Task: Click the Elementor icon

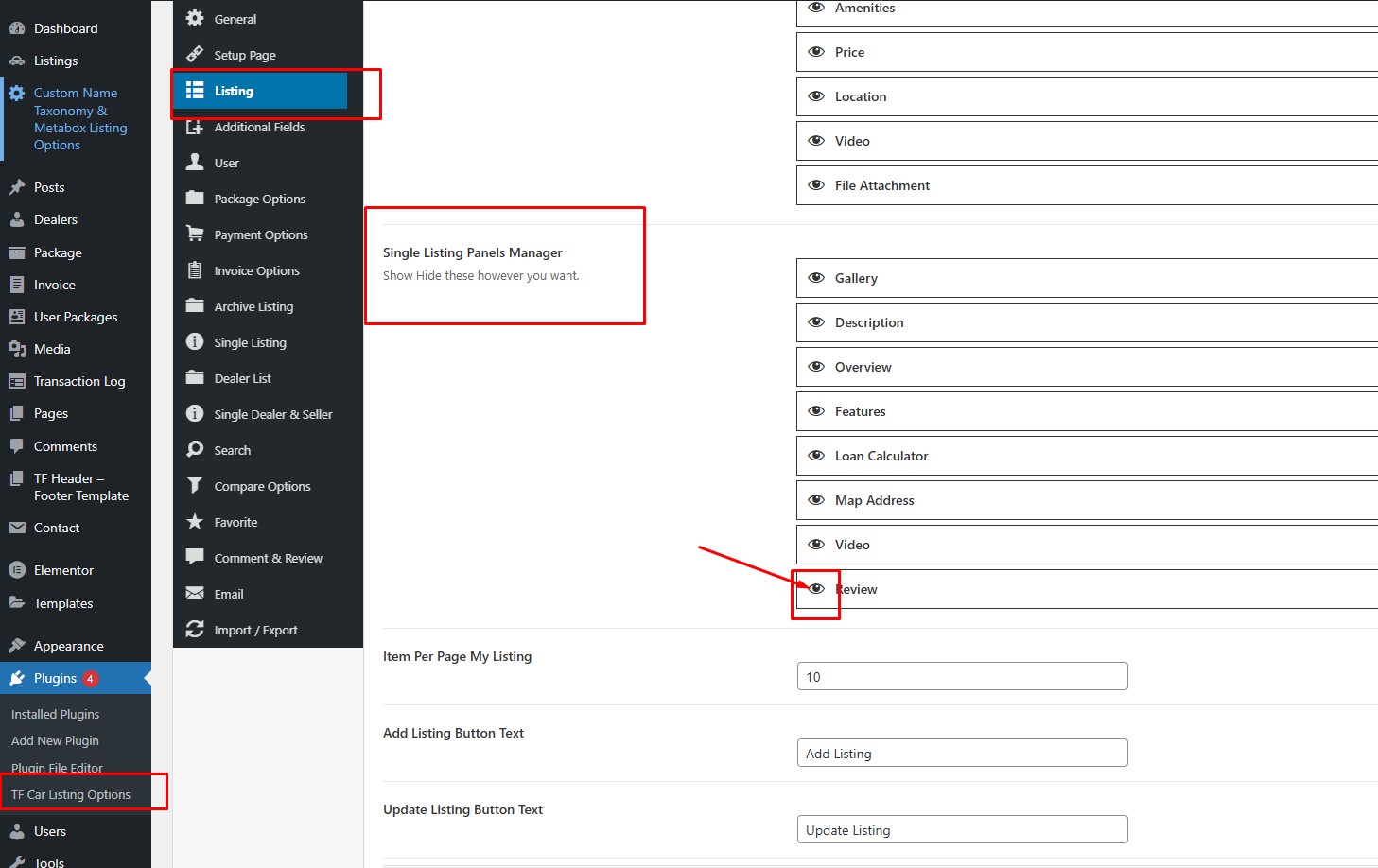Action: point(17,570)
